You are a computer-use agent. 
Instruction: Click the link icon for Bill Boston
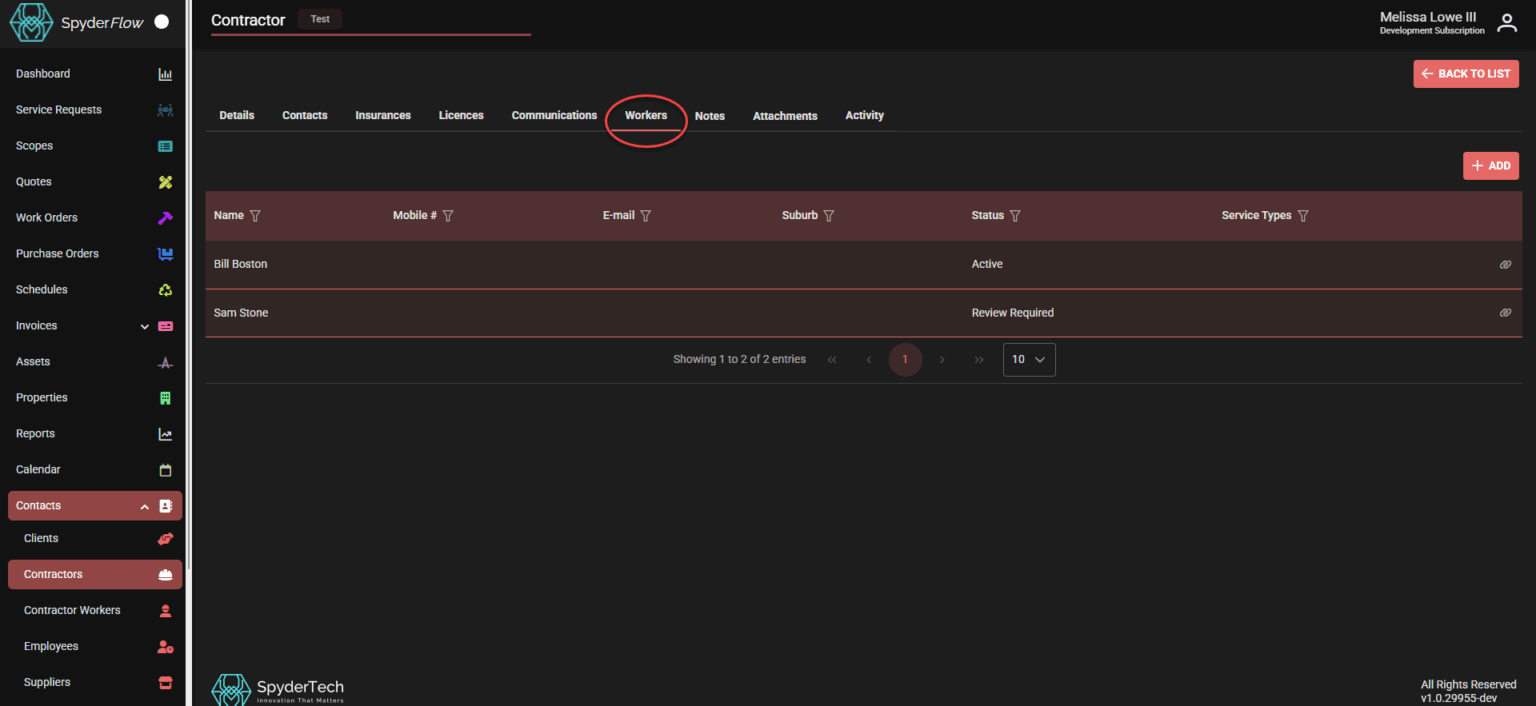click(1505, 265)
